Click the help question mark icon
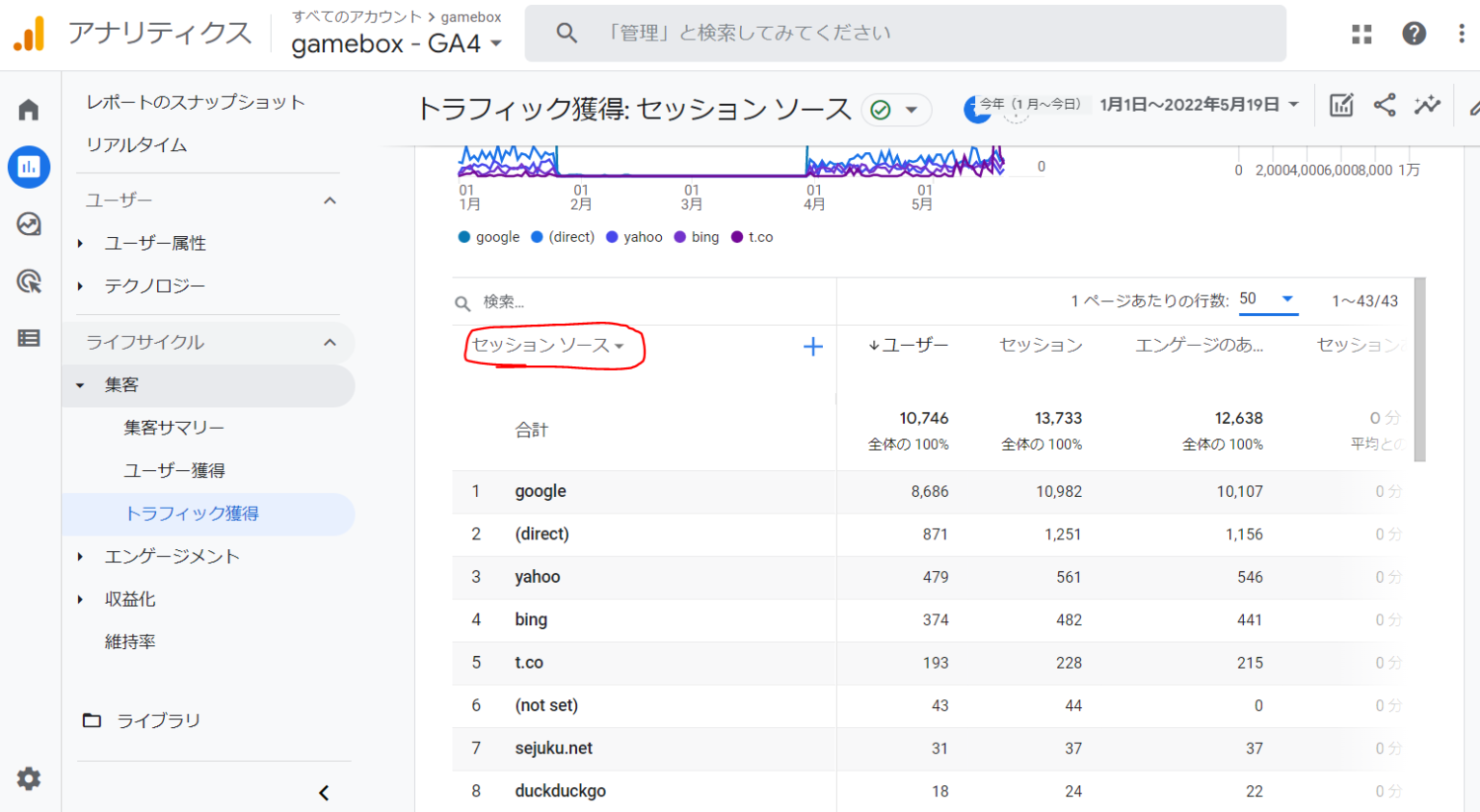The image size is (1480, 812). pos(1414,34)
